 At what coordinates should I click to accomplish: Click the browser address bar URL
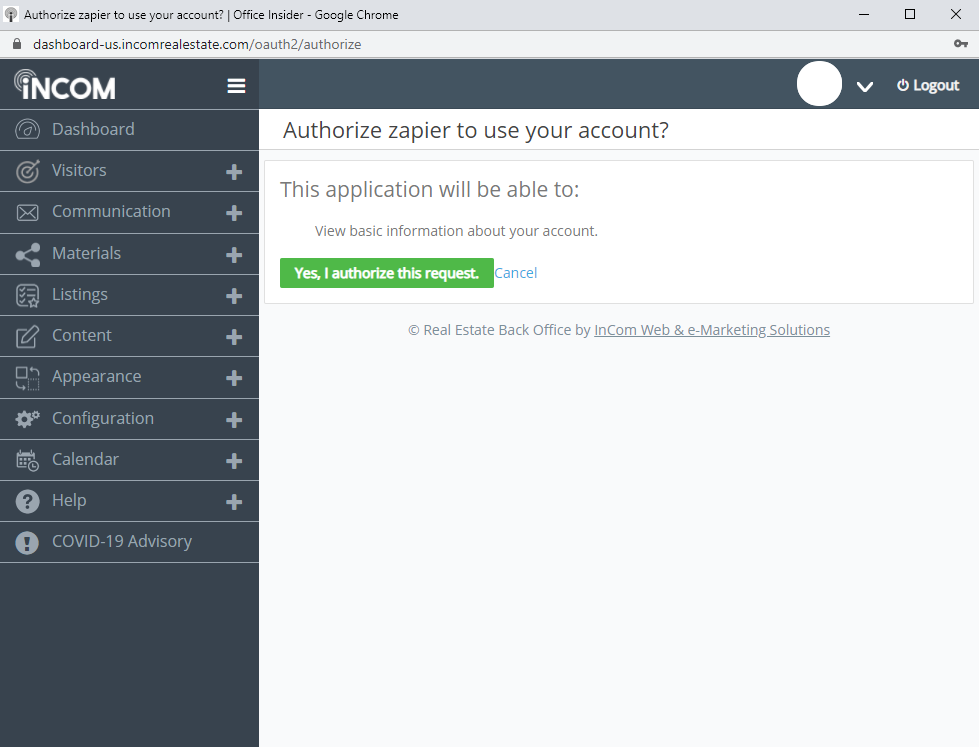pyautogui.click(x=197, y=44)
